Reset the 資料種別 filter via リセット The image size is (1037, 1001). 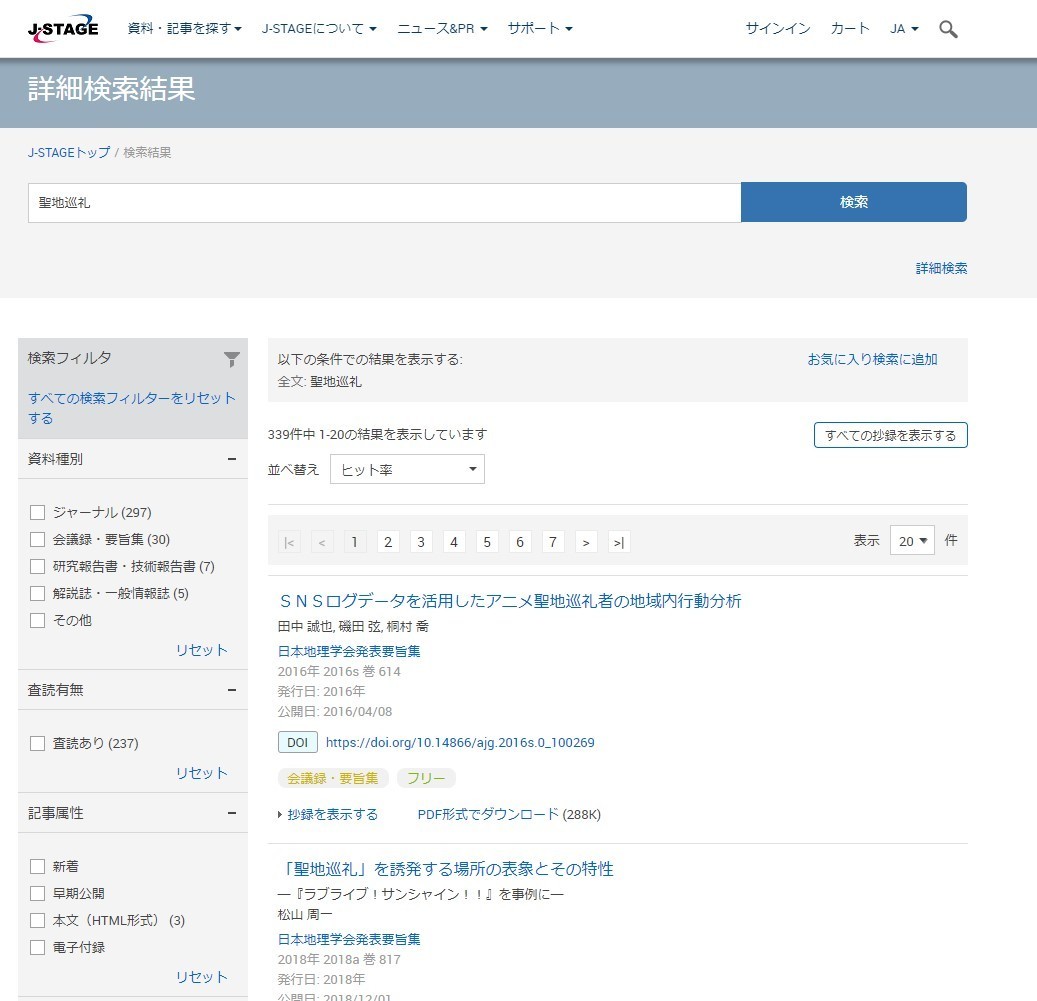(x=201, y=650)
